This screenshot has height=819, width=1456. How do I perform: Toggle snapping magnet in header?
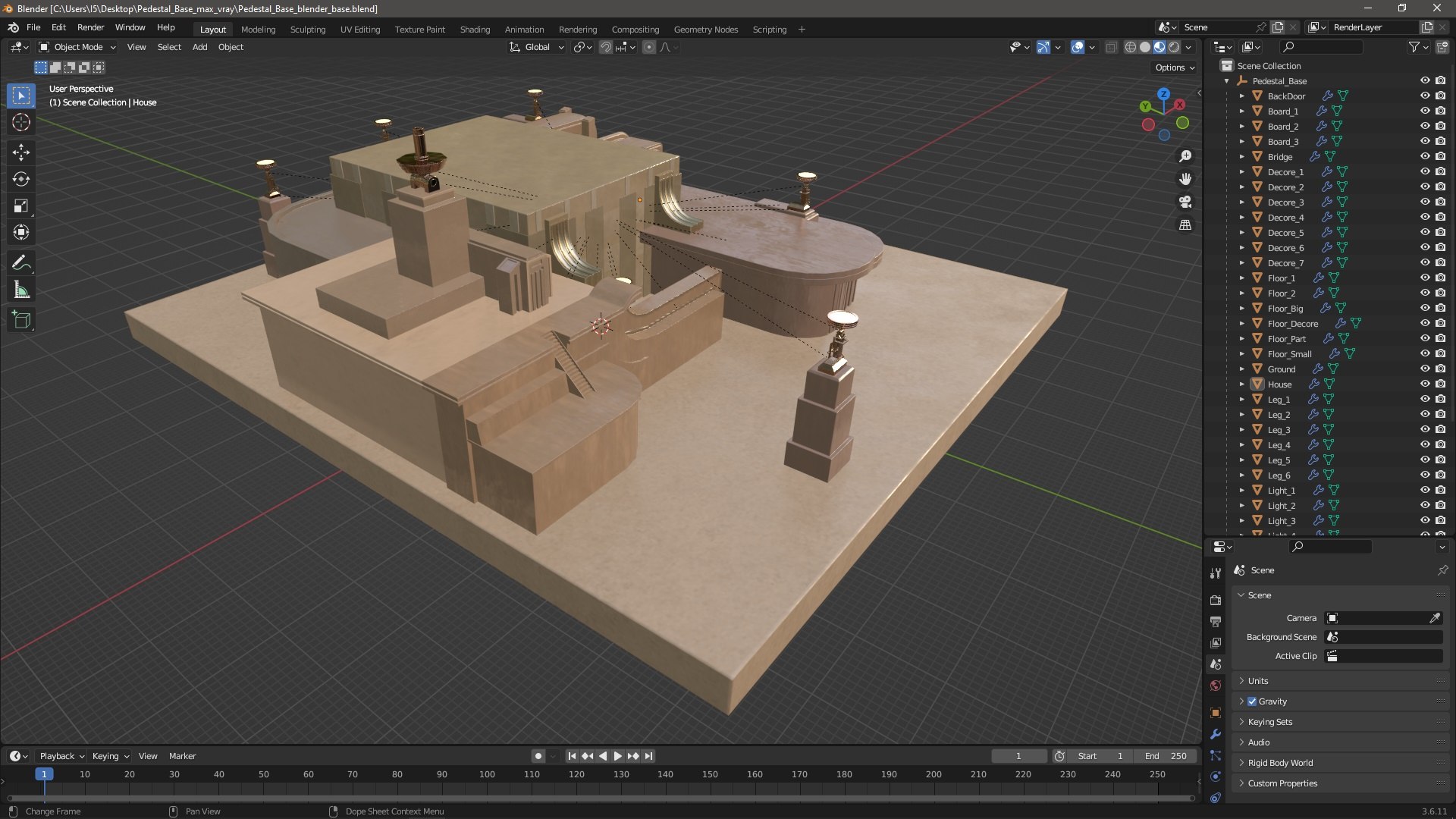[605, 47]
